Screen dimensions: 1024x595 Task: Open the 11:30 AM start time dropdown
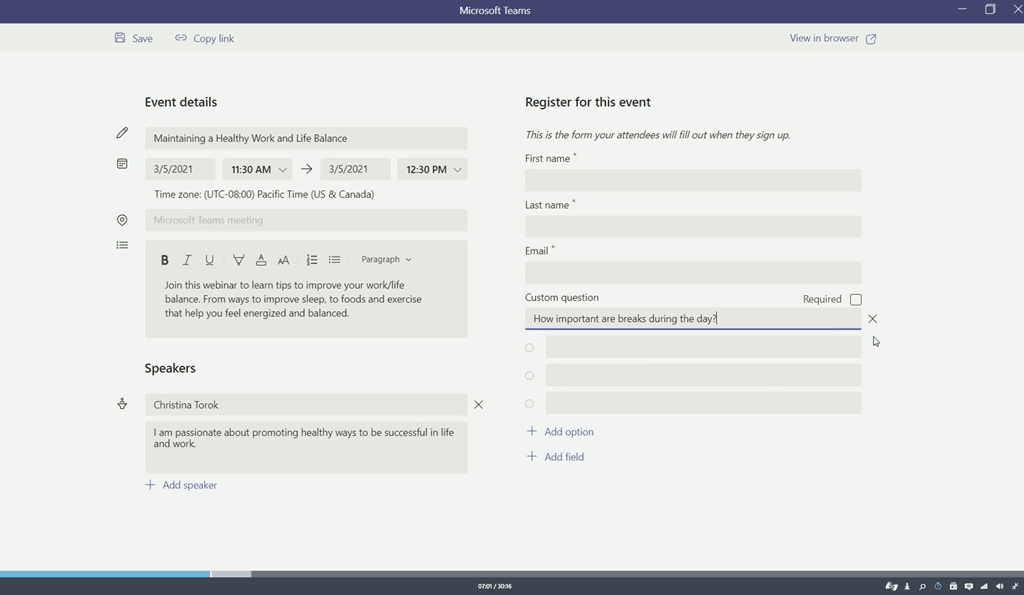point(257,170)
